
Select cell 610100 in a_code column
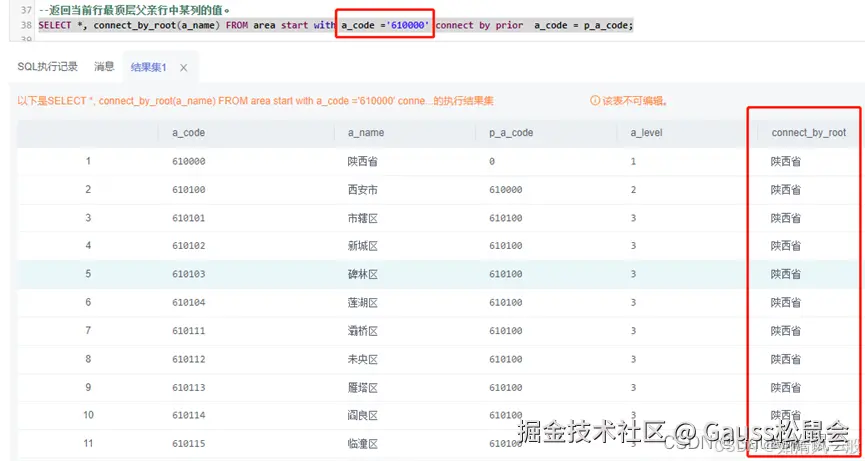click(189, 190)
